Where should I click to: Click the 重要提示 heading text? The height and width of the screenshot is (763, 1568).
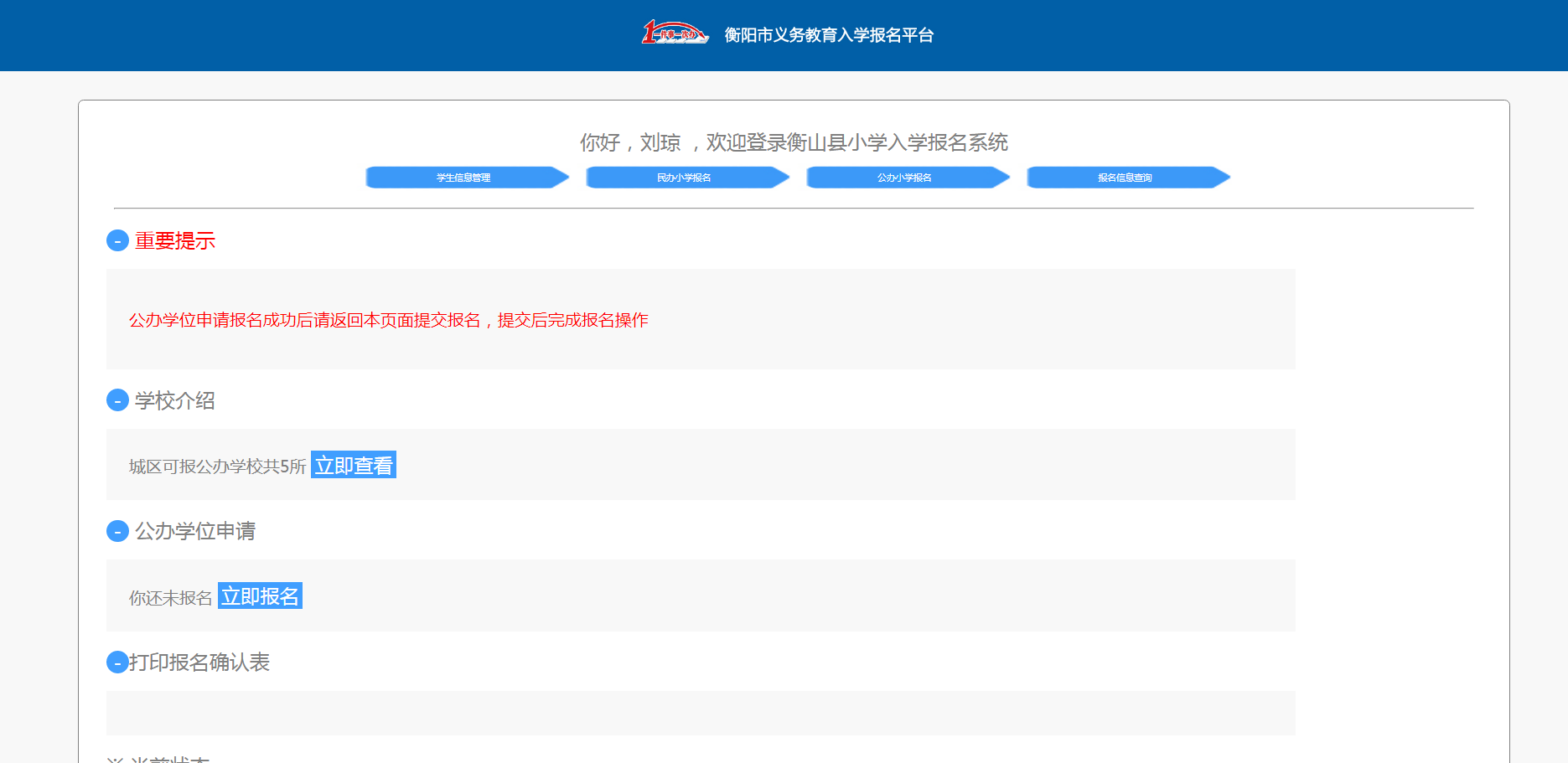click(x=175, y=241)
